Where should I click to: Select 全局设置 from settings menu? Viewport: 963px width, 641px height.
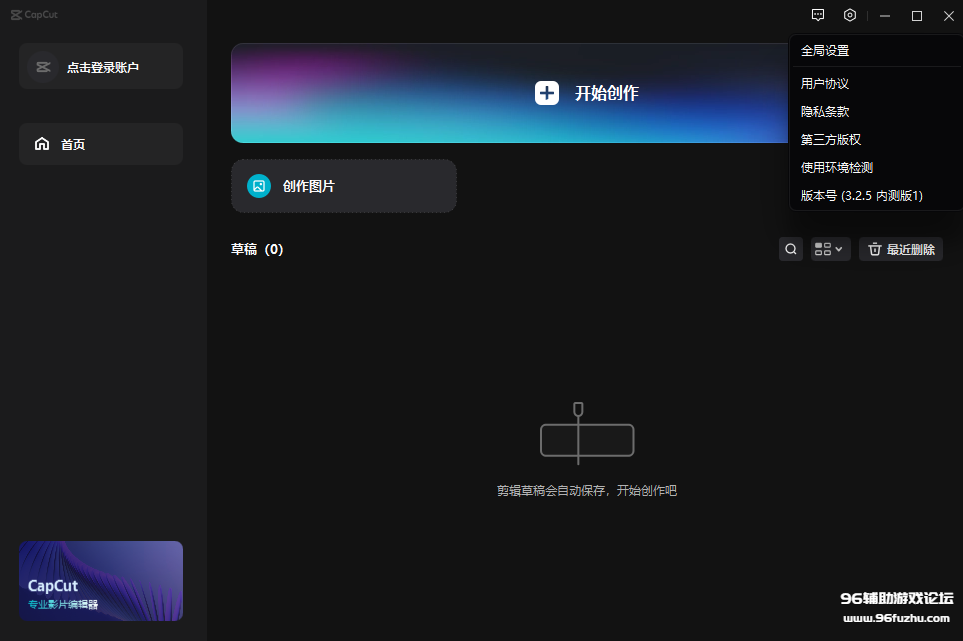pos(825,51)
